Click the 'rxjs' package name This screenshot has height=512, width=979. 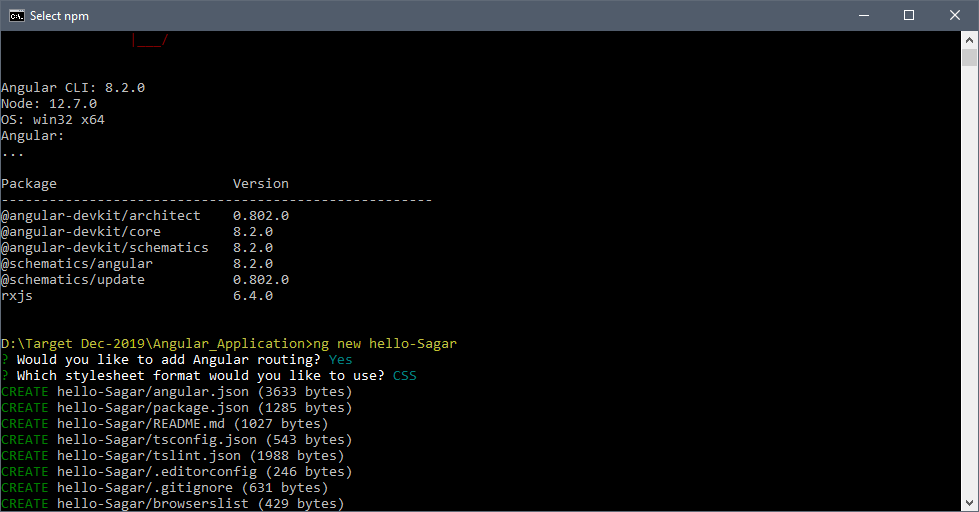[x=17, y=296]
